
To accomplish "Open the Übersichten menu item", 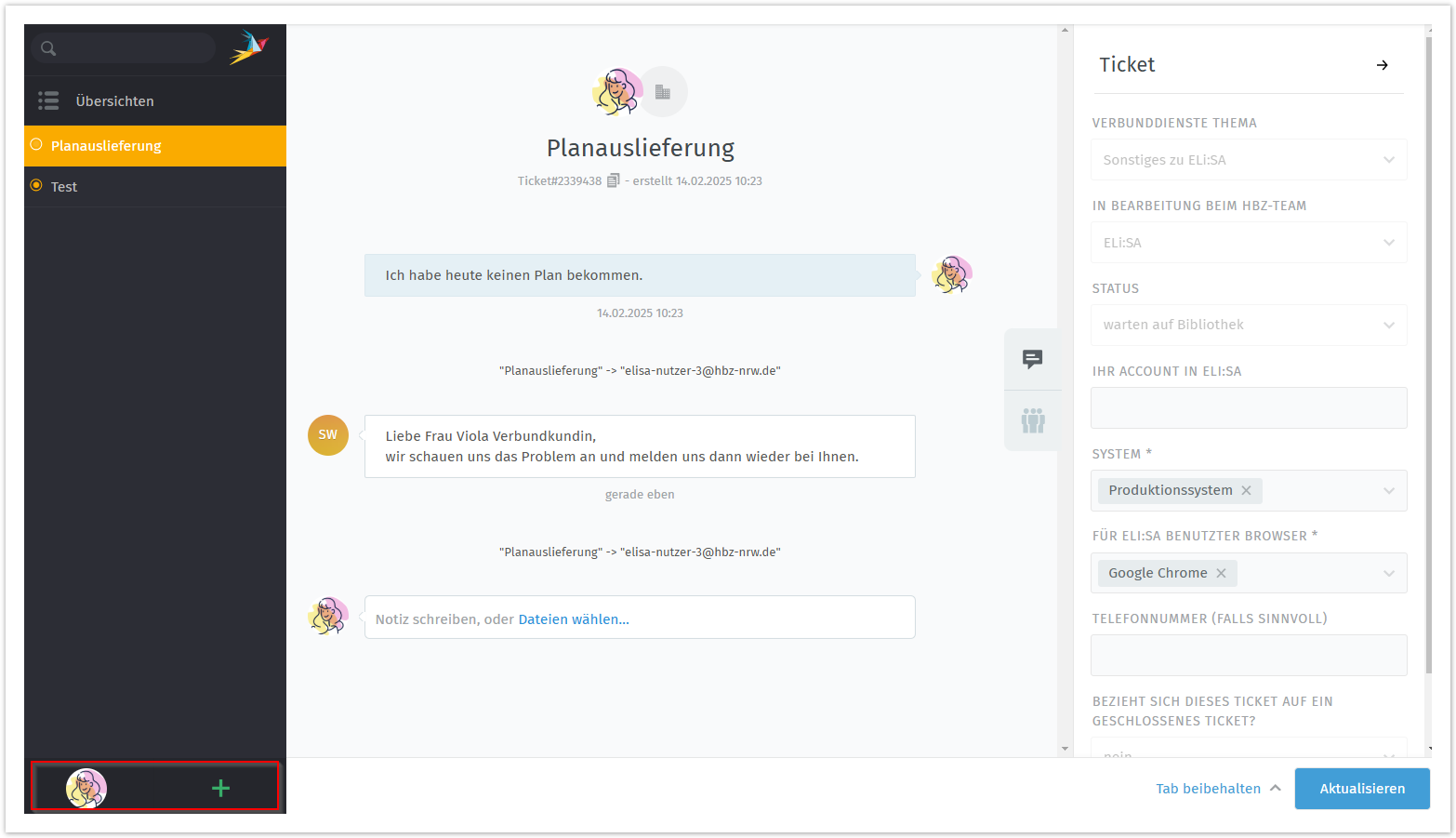I will click(x=114, y=101).
